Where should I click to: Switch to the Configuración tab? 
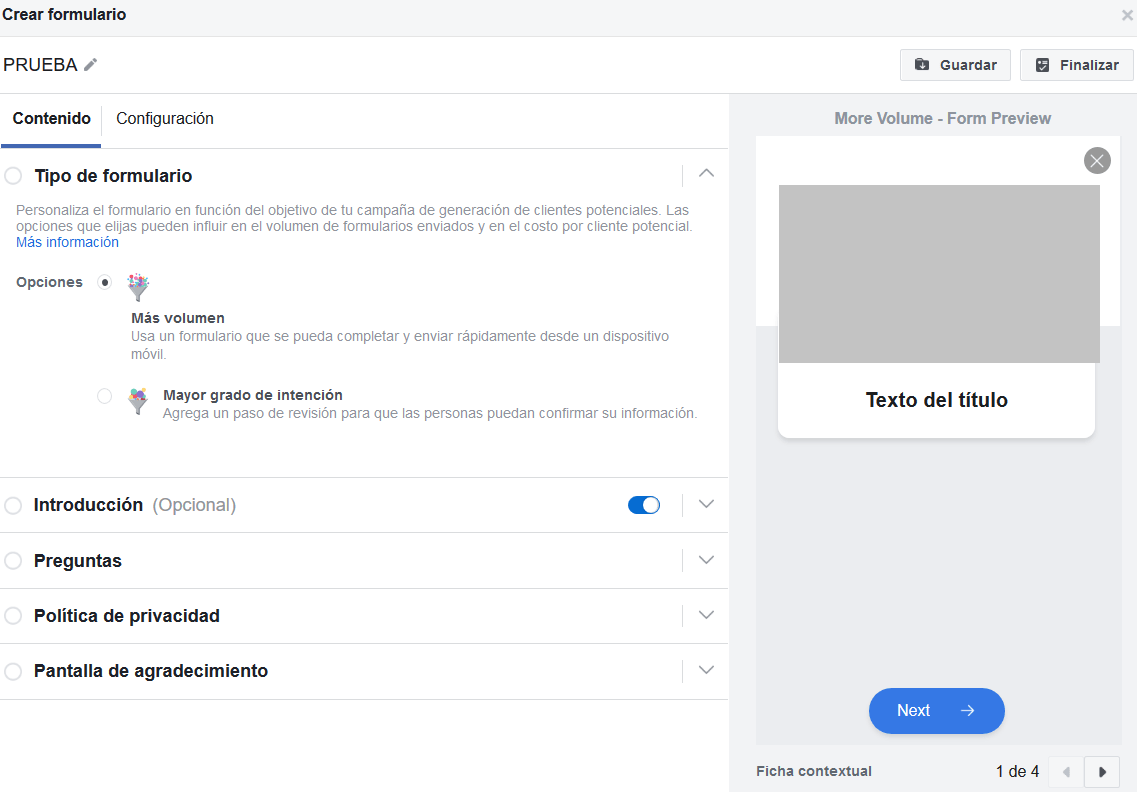pos(164,118)
